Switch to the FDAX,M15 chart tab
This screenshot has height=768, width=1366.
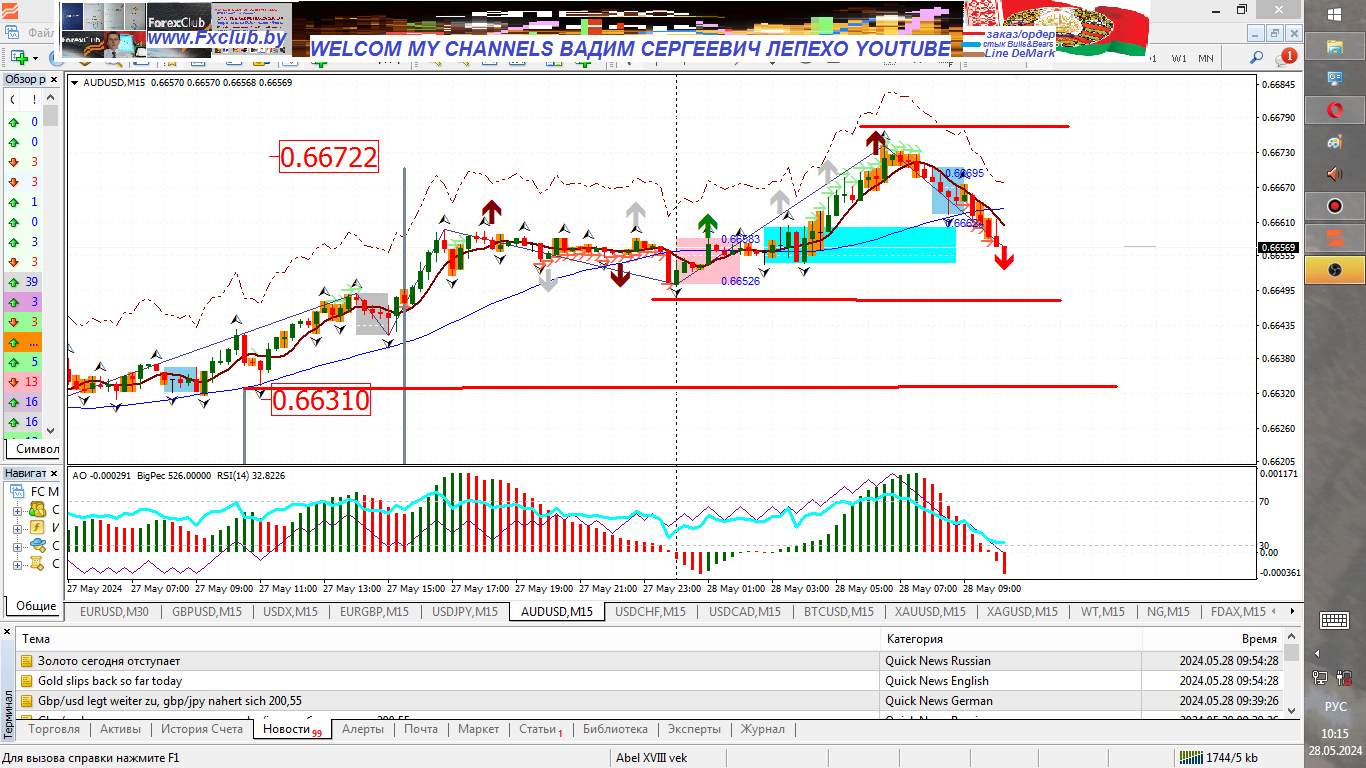point(1237,612)
